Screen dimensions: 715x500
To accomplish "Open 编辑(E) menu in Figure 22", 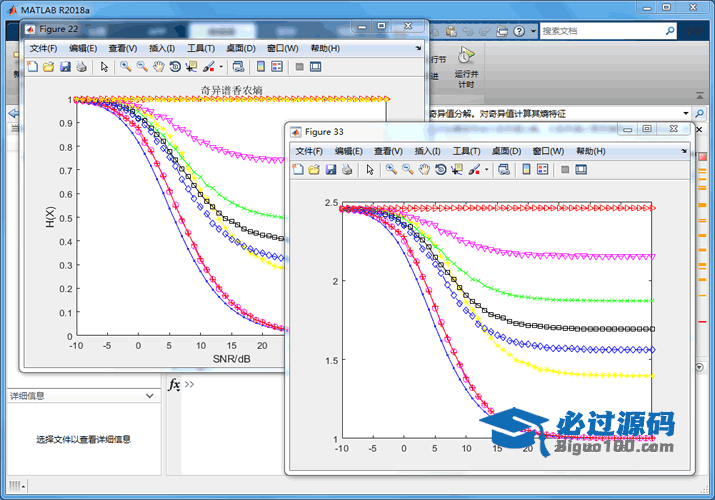I will [83, 48].
